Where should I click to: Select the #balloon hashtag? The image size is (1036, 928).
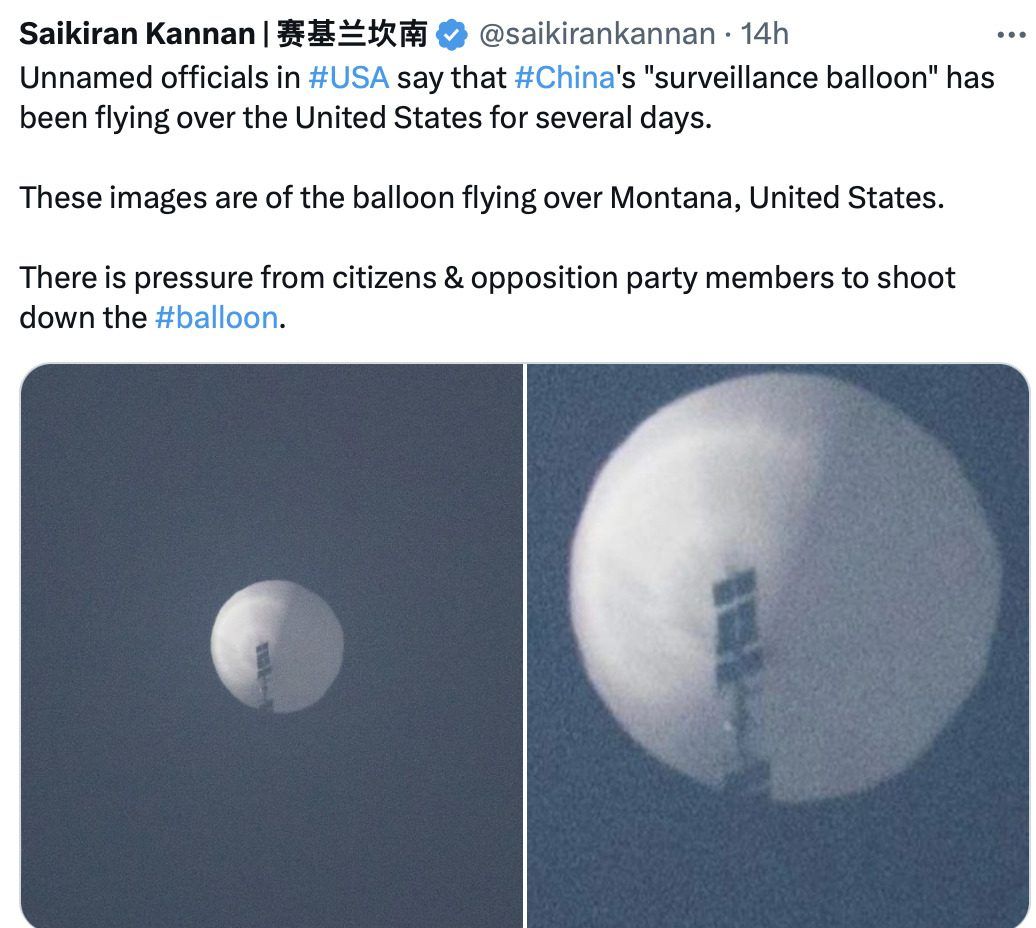pyautogui.click(x=216, y=318)
